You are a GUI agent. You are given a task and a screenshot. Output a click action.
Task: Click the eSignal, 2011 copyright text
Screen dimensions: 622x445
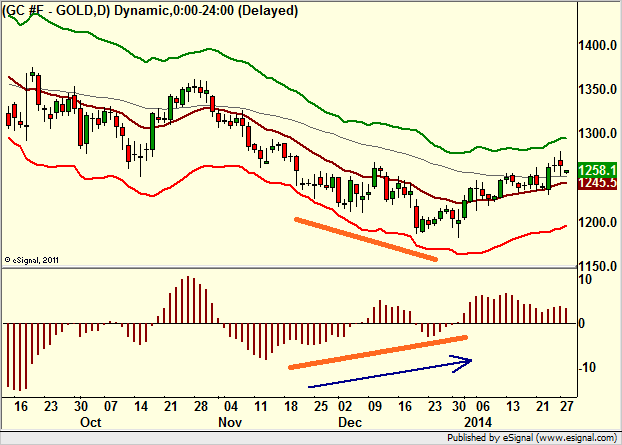point(32,260)
